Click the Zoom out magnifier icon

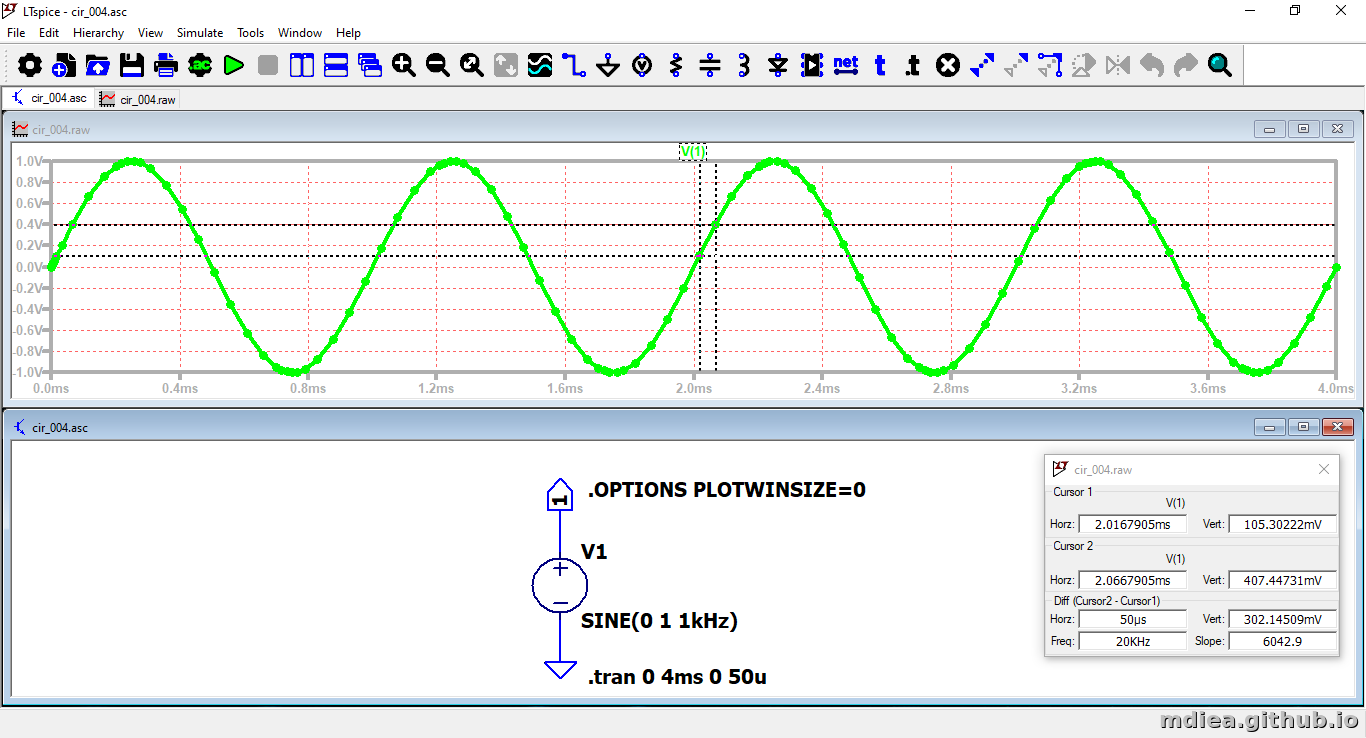pos(438,66)
